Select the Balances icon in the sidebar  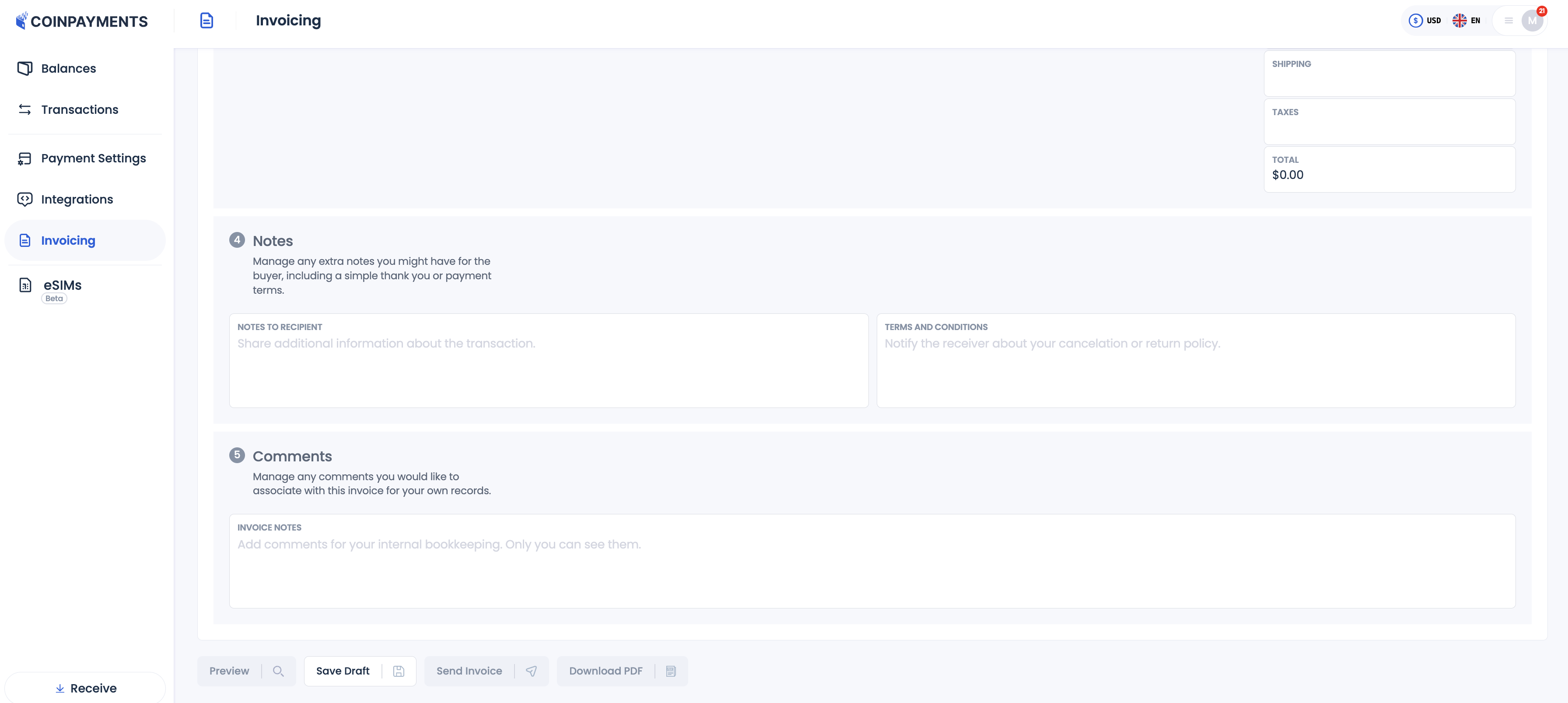pyautogui.click(x=24, y=68)
